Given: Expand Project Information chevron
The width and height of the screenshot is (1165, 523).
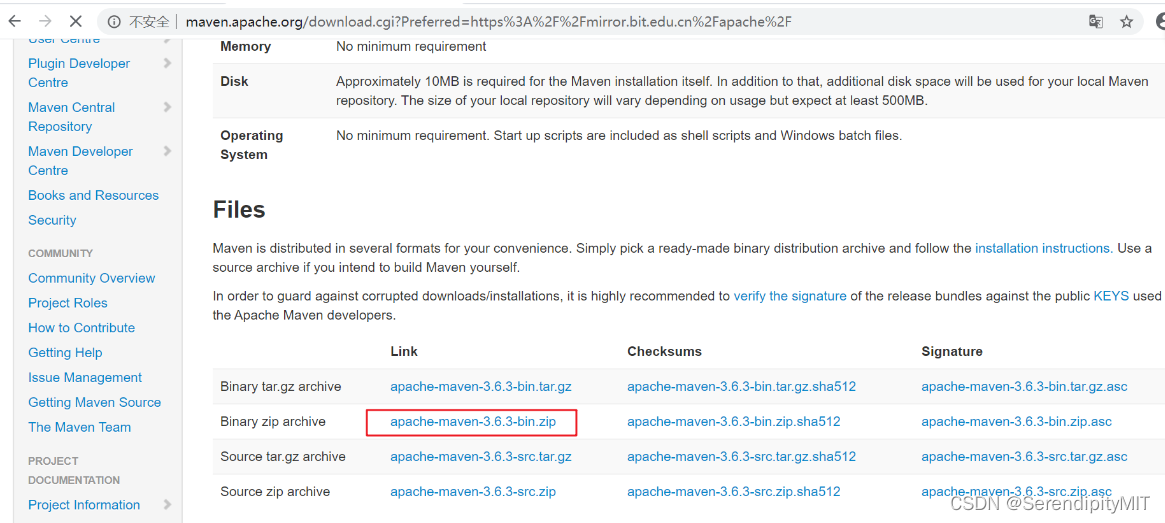Looking at the screenshot, I should (167, 504).
